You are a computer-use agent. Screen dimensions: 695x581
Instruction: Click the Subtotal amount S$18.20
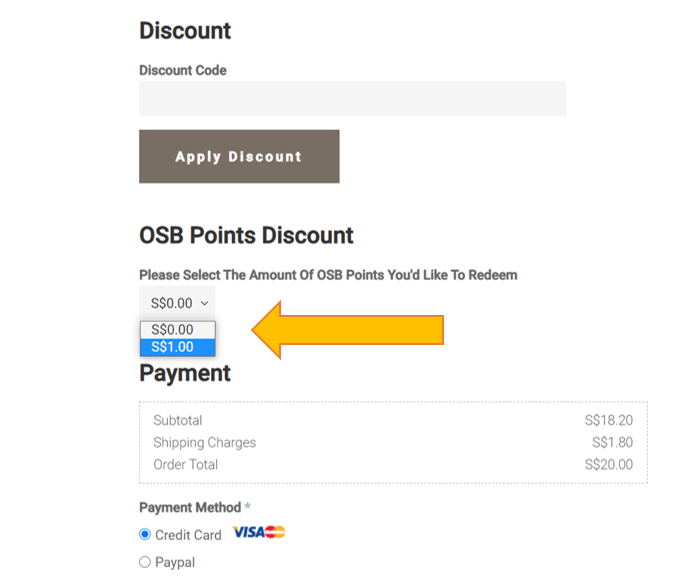click(x=609, y=420)
